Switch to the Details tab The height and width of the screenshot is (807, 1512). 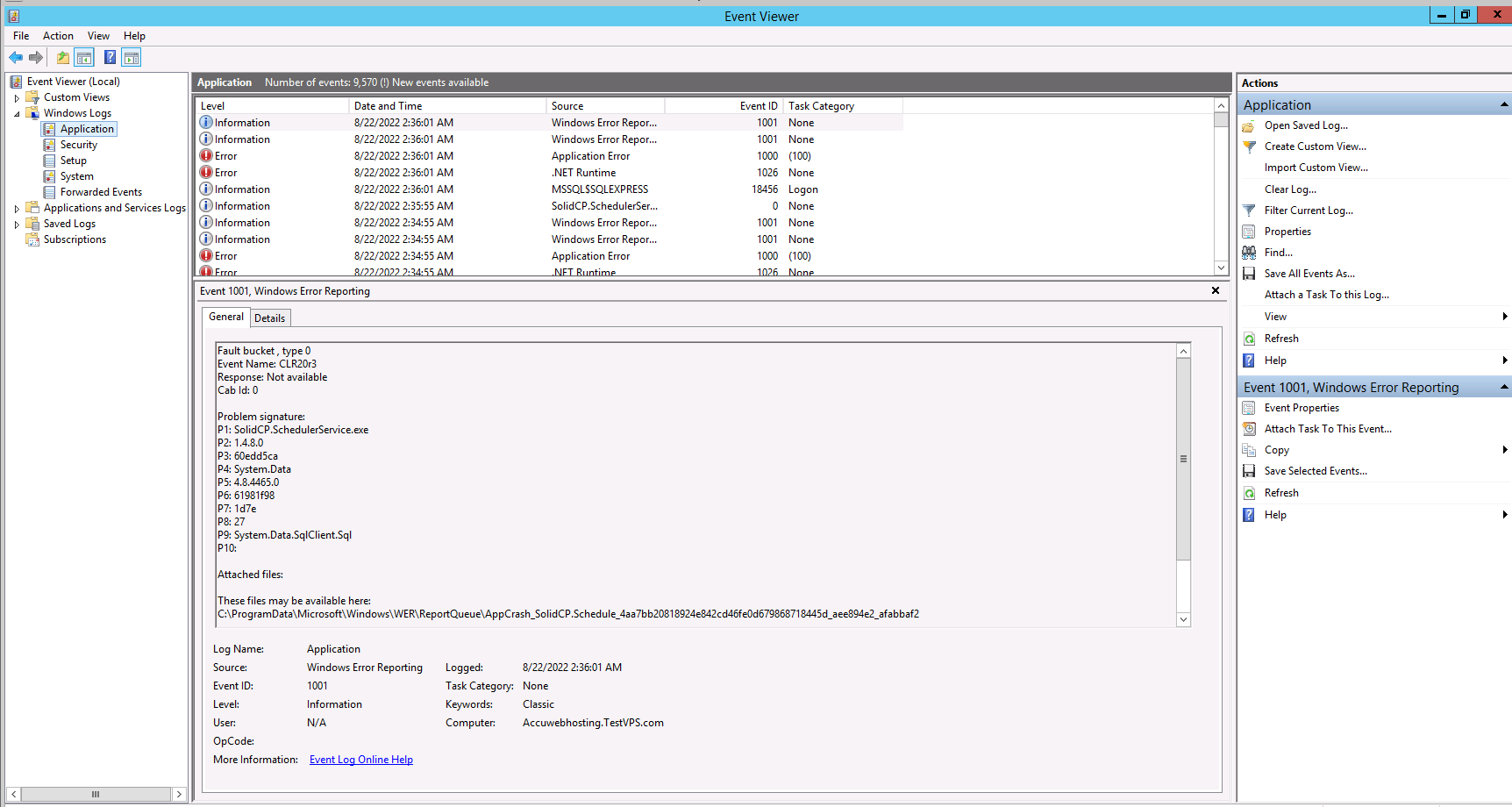pyautogui.click(x=269, y=317)
